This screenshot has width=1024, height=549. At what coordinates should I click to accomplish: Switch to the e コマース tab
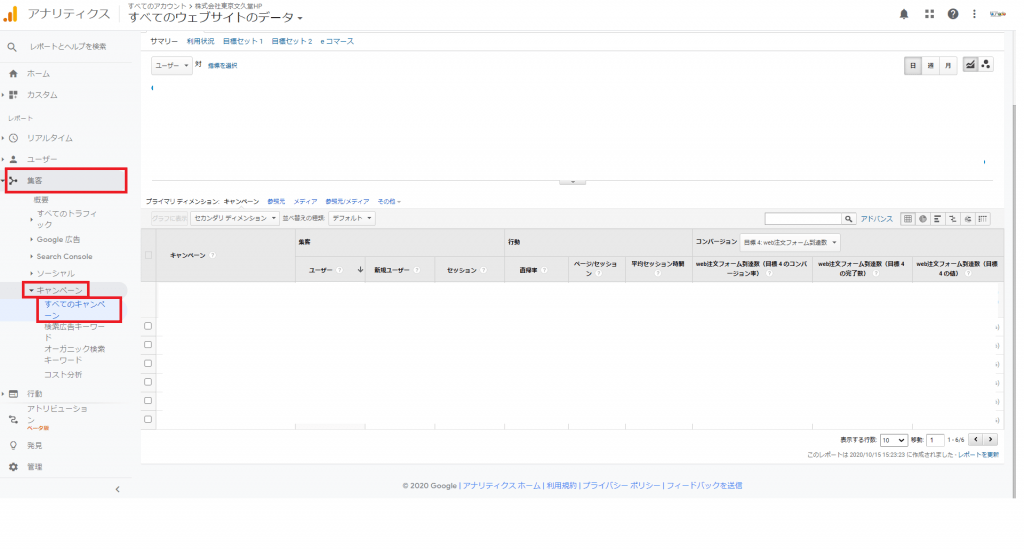click(x=337, y=41)
